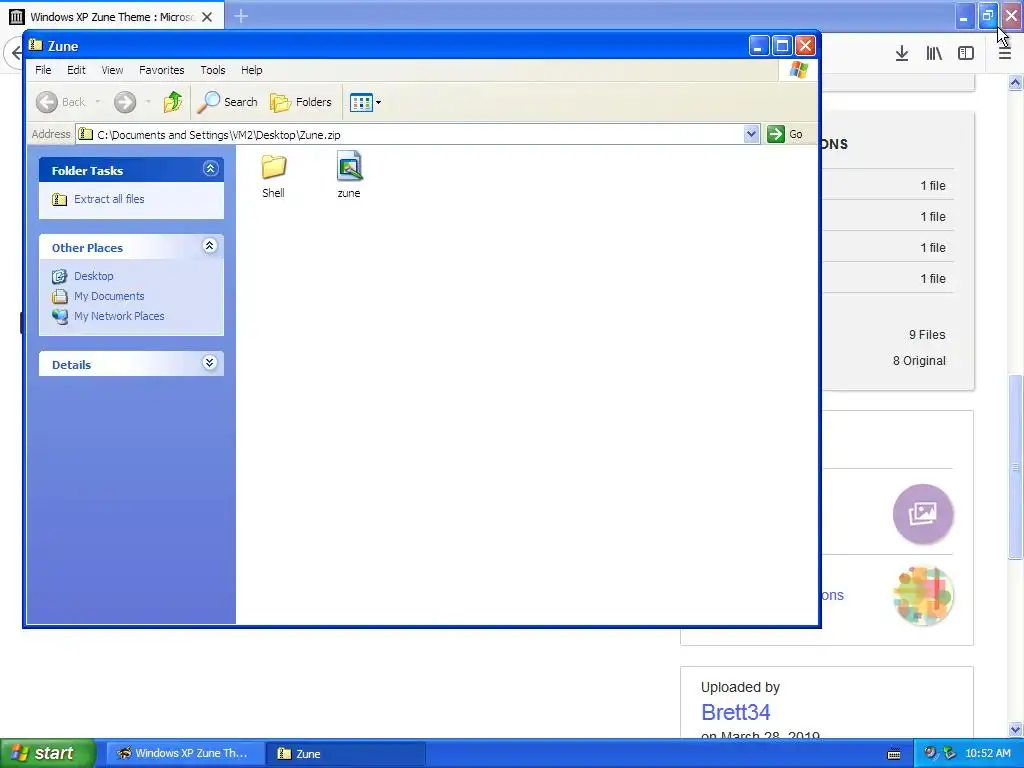Click the Safely Remove Hardware tray icon
1024x768 pixels.
pos(949,753)
